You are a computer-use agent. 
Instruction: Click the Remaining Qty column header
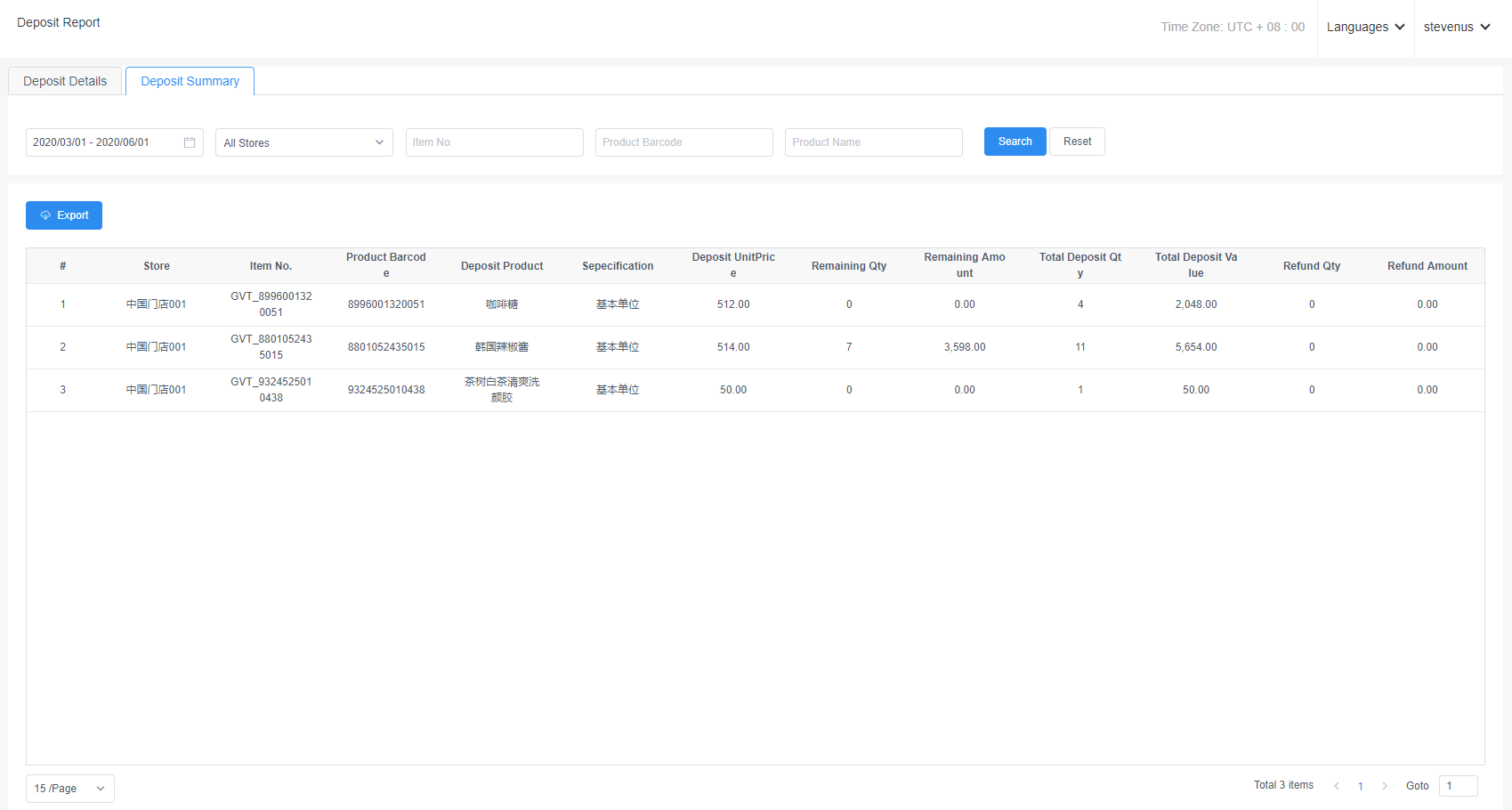848,266
